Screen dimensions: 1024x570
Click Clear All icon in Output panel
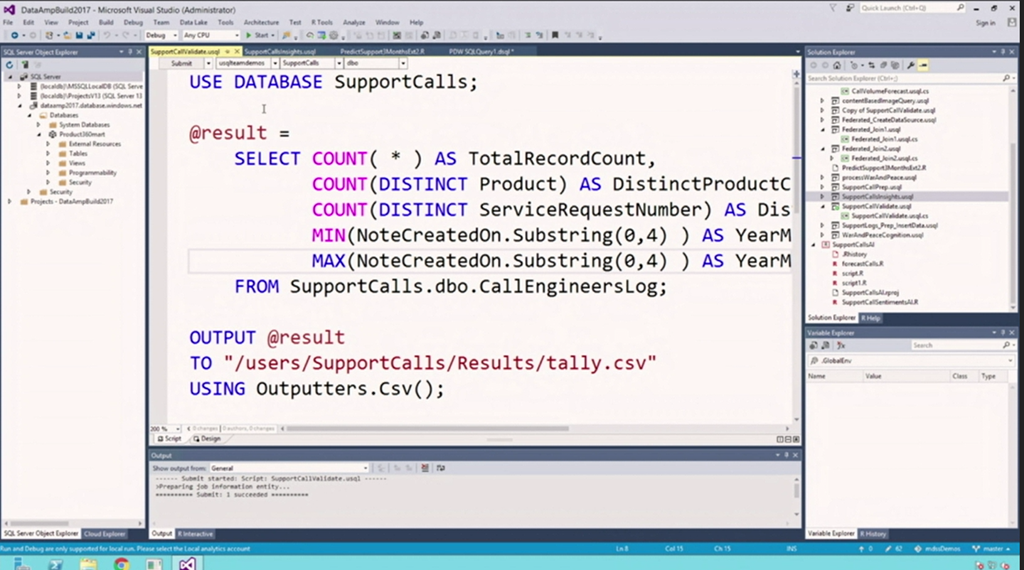[425, 468]
